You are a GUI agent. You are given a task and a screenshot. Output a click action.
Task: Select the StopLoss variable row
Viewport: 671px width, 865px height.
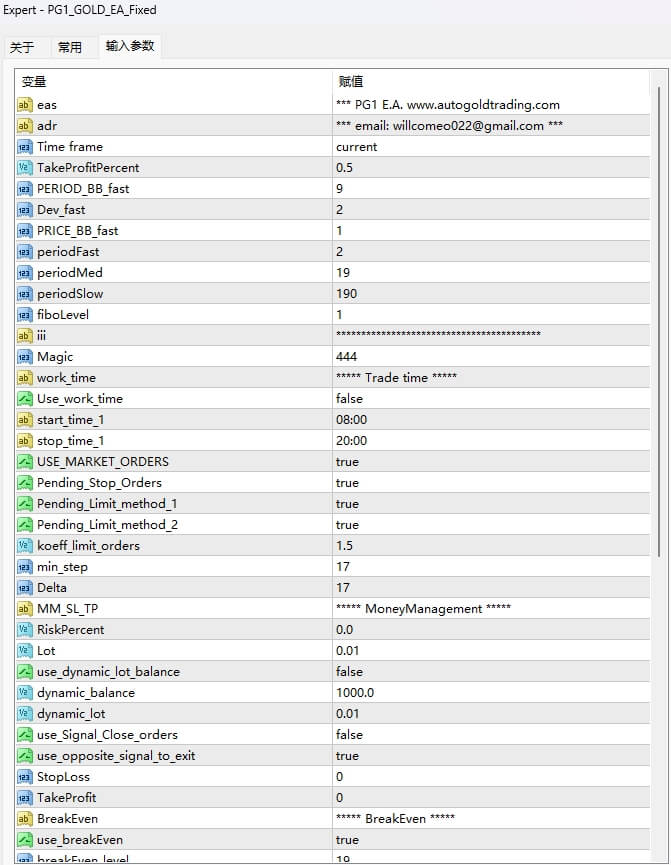point(333,777)
